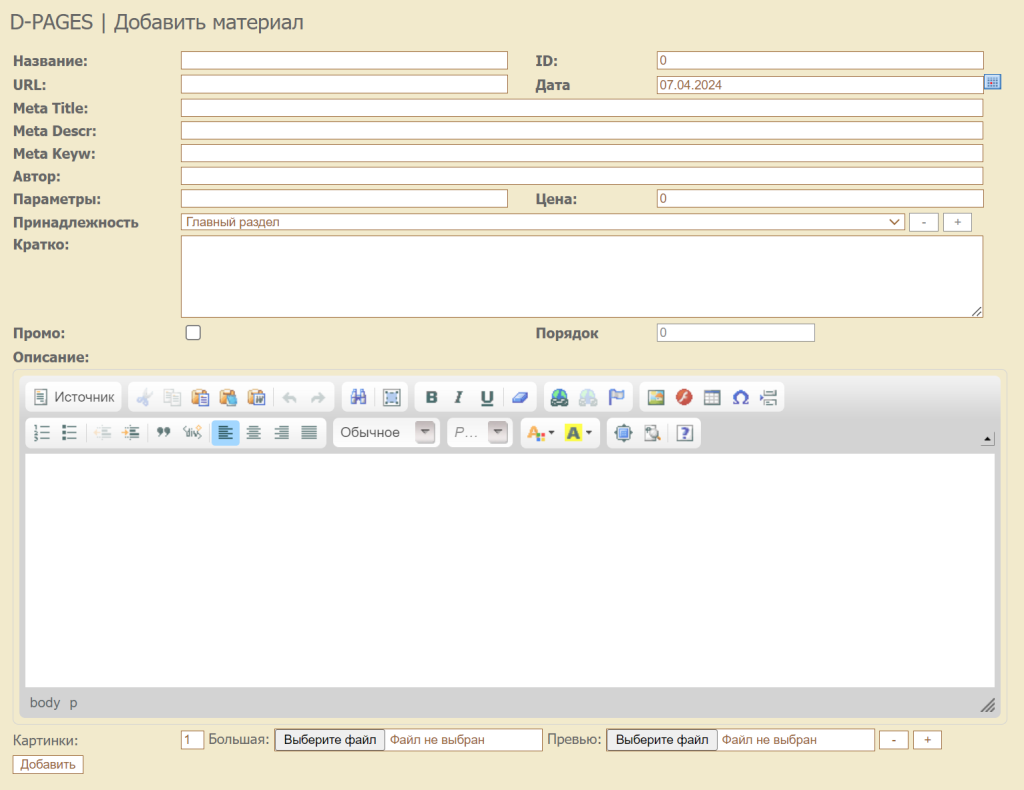Open the font size dropdown
The height and width of the screenshot is (790, 1024).
coord(480,432)
